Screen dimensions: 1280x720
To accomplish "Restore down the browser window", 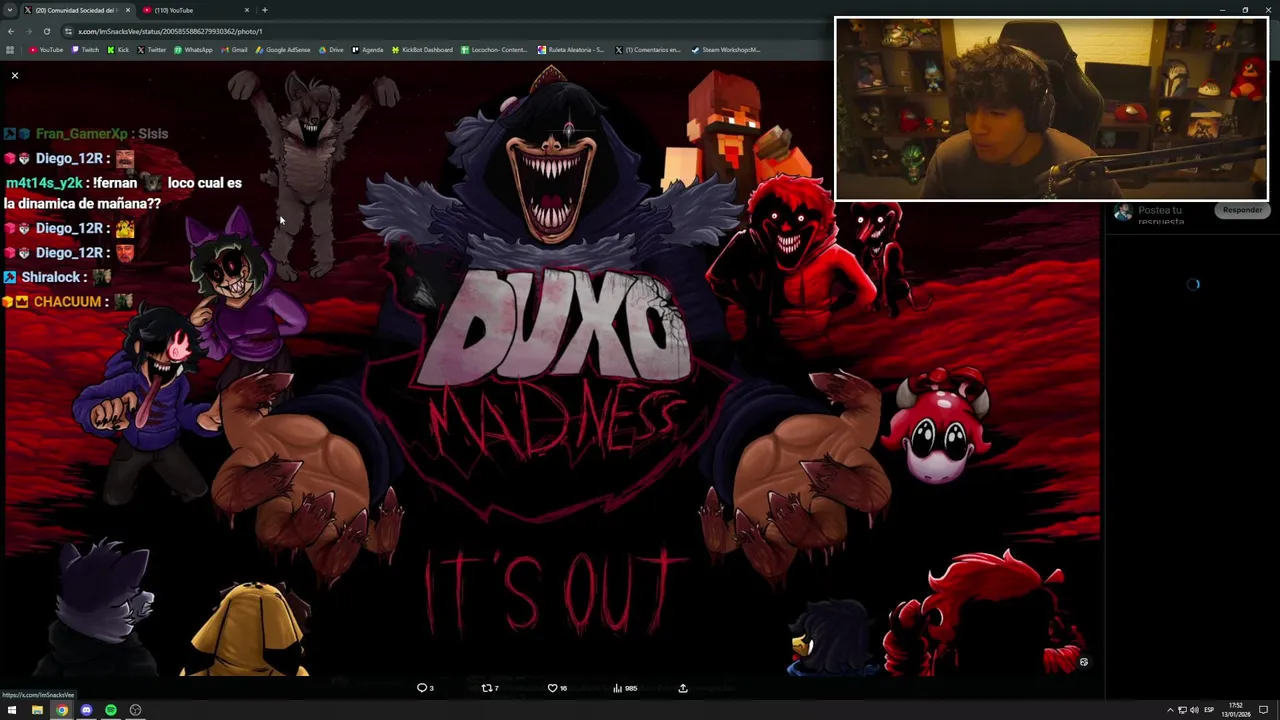I will 1245,10.
